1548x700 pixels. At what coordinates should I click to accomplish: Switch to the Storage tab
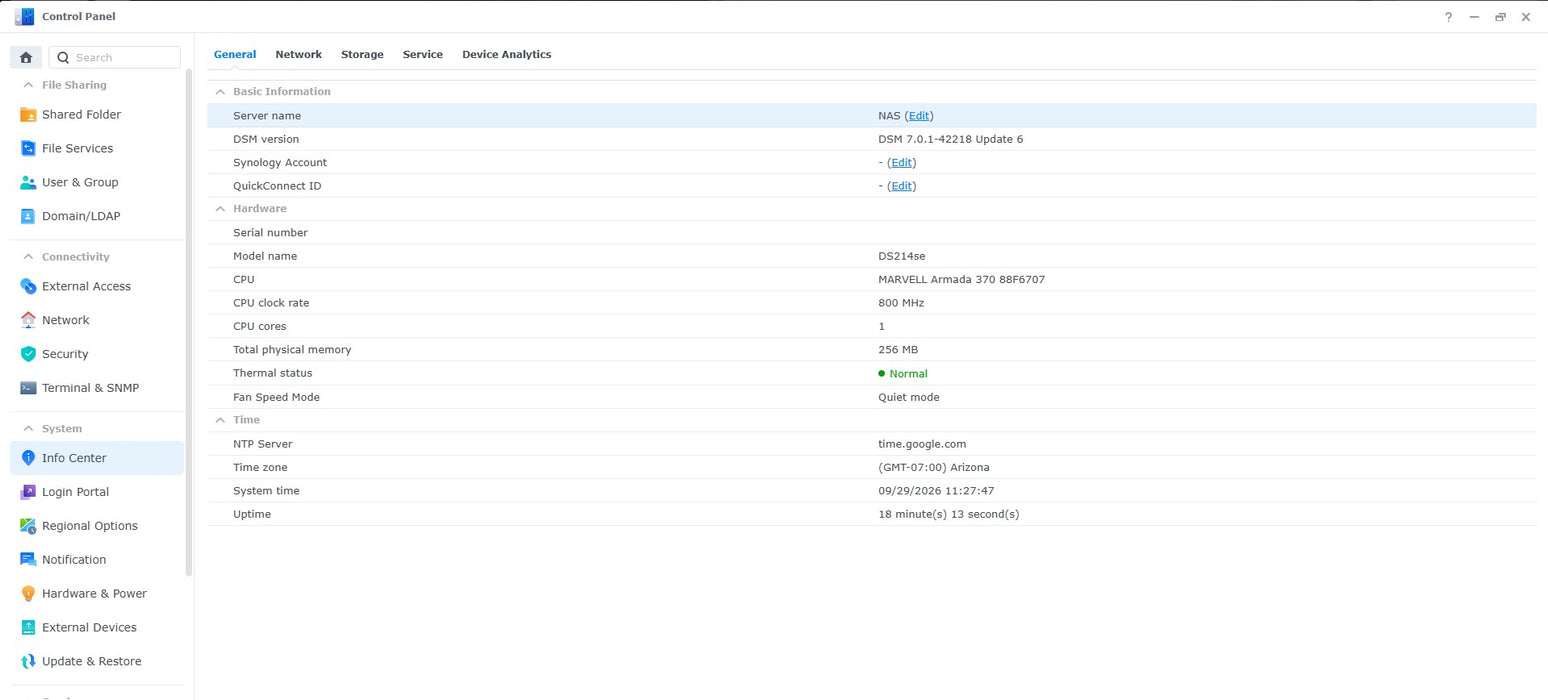pyautogui.click(x=362, y=55)
